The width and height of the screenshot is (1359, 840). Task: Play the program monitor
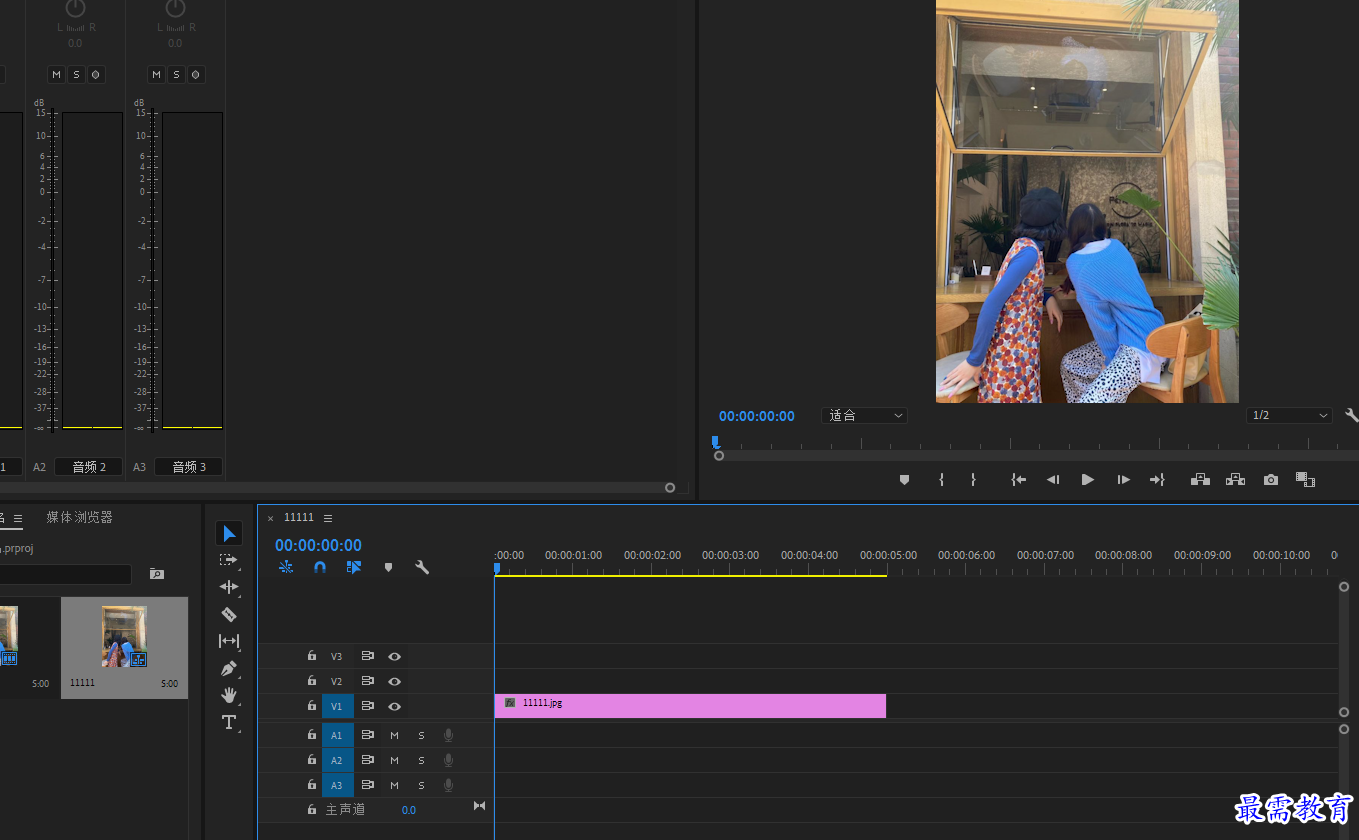coord(1088,480)
